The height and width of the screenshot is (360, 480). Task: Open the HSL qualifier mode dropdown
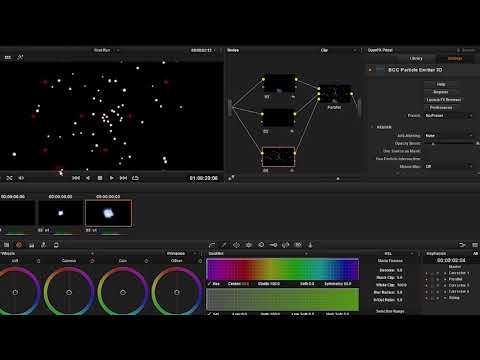click(x=398, y=253)
